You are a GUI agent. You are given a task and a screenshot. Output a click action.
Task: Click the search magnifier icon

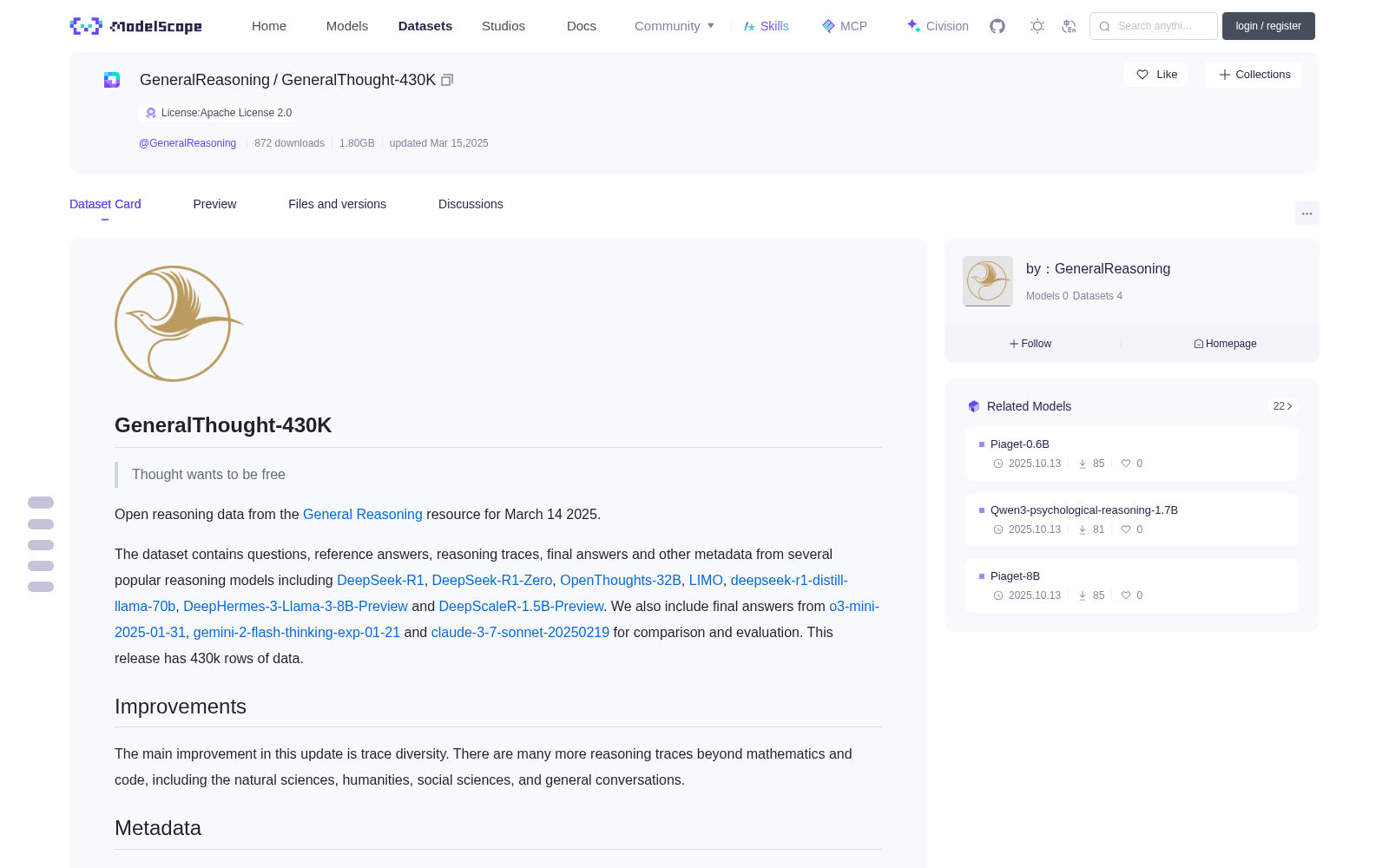pyautogui.click(x=1104, y=26)
